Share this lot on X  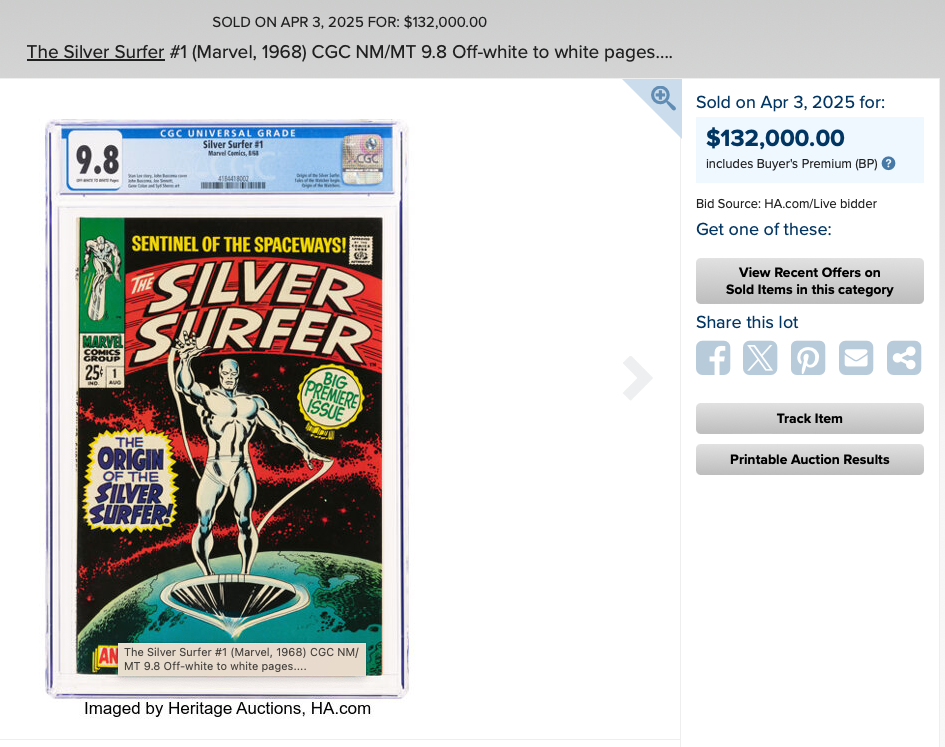pos(760,358)
